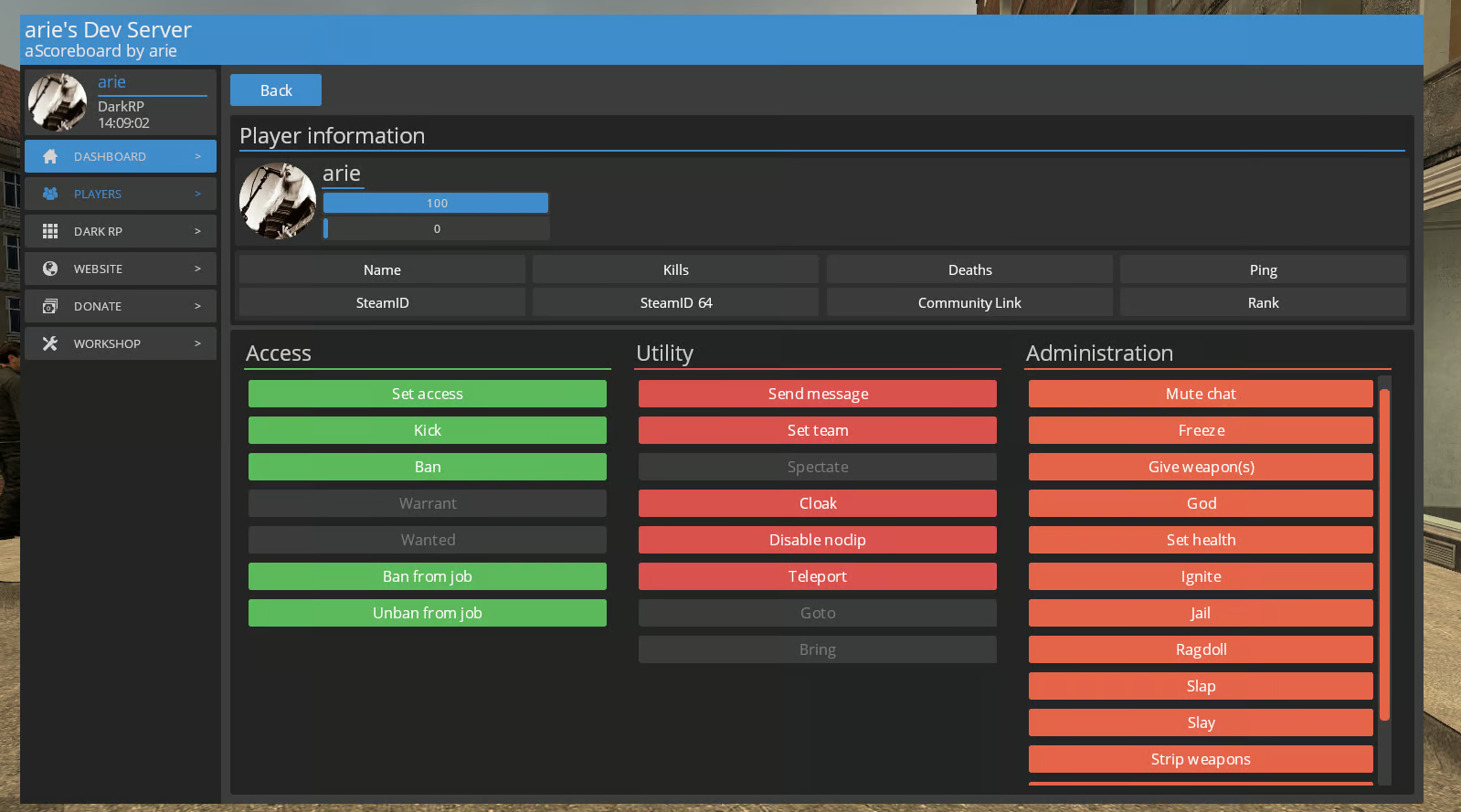The width and height of the screenshot is (1461, 812).
Task: Toggle Freeze on the player
Action: pyautogui.click(x=1201, y=430)
